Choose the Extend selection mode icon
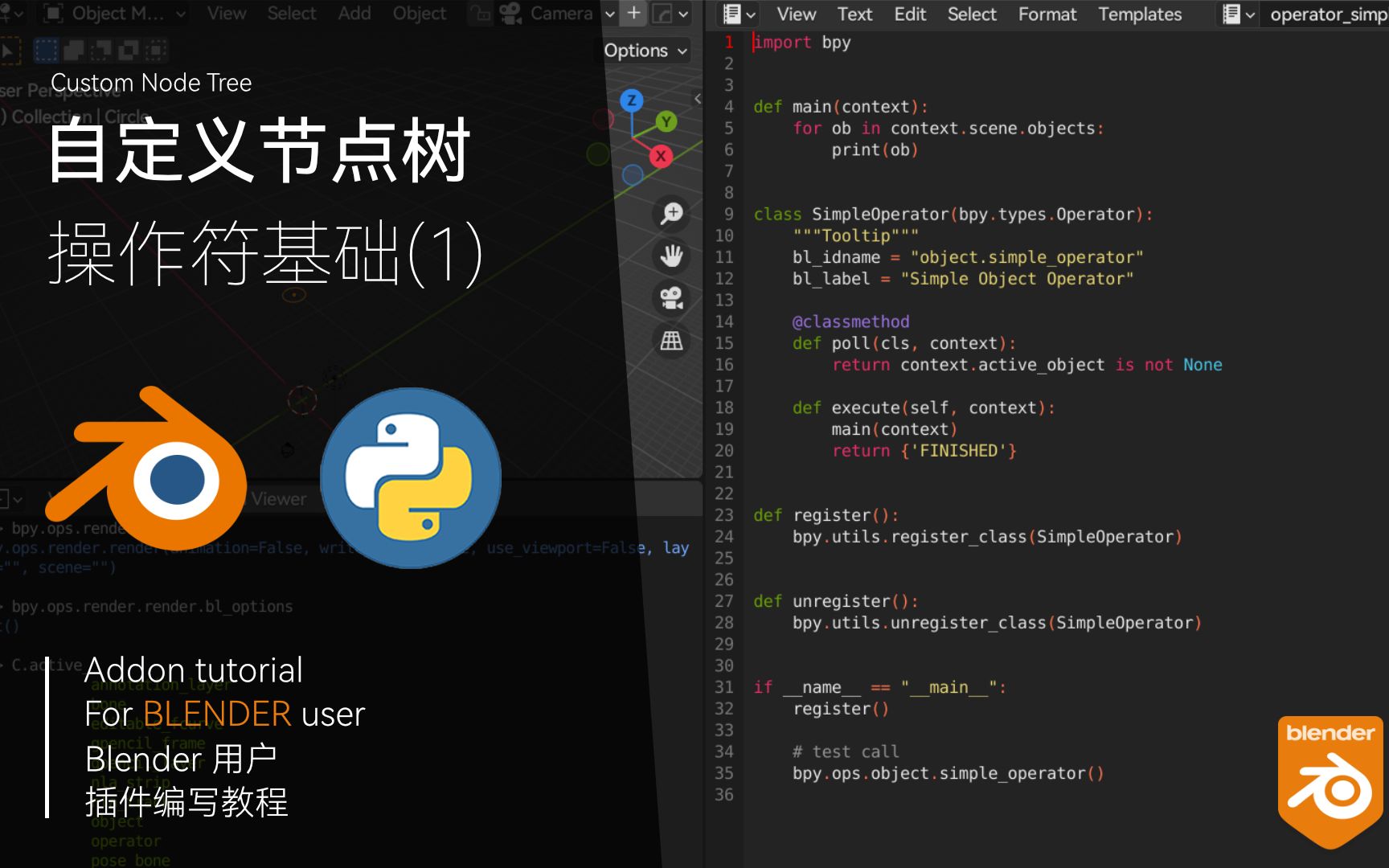1389x868 pixels. tap(73, 51)
